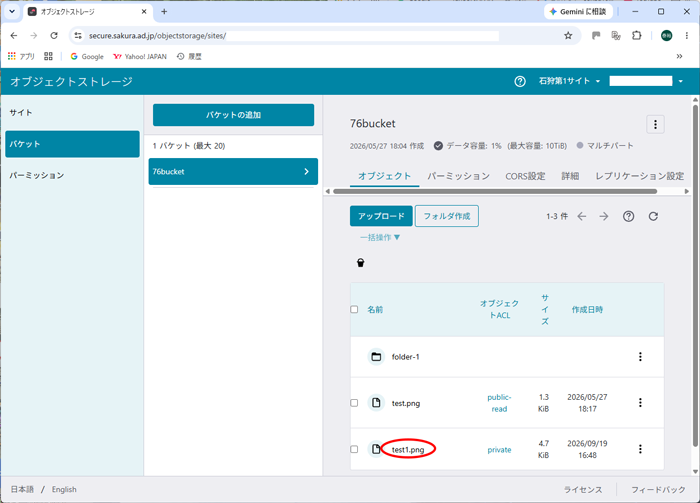Viewport: 700px width, 503px height.
Task: Click the bucket icon above the table
Action: click(x=361, y=263)
